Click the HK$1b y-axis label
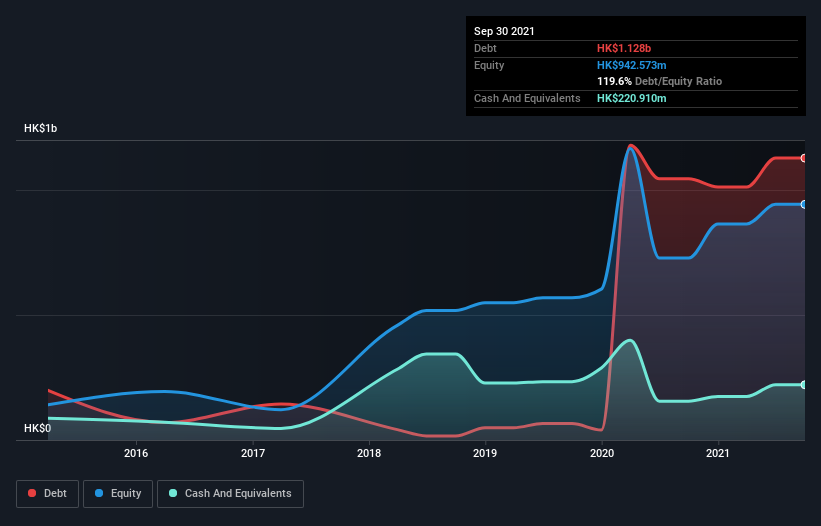 40,128
